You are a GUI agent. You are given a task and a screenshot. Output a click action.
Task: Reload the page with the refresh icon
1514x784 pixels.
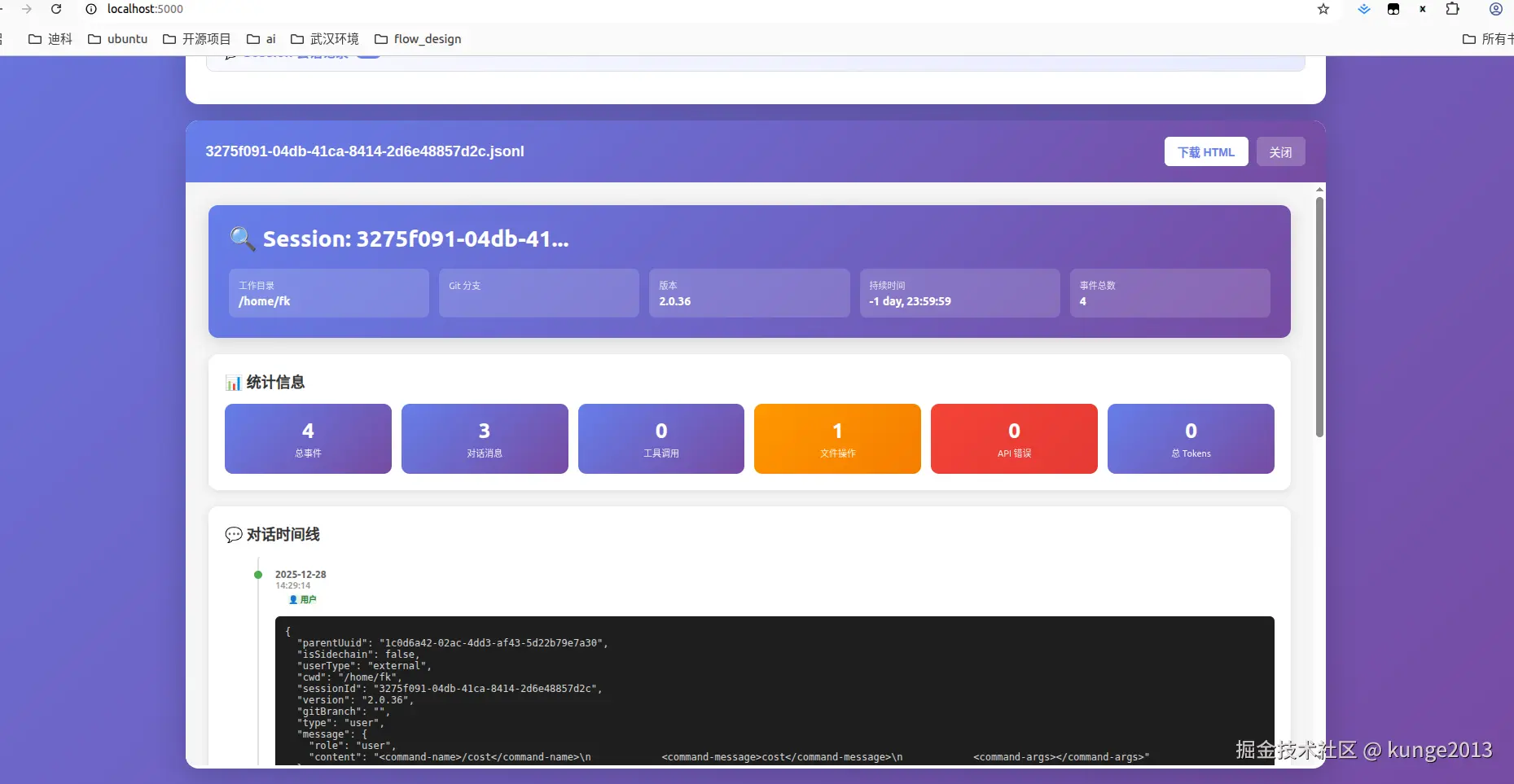point(56,9)
